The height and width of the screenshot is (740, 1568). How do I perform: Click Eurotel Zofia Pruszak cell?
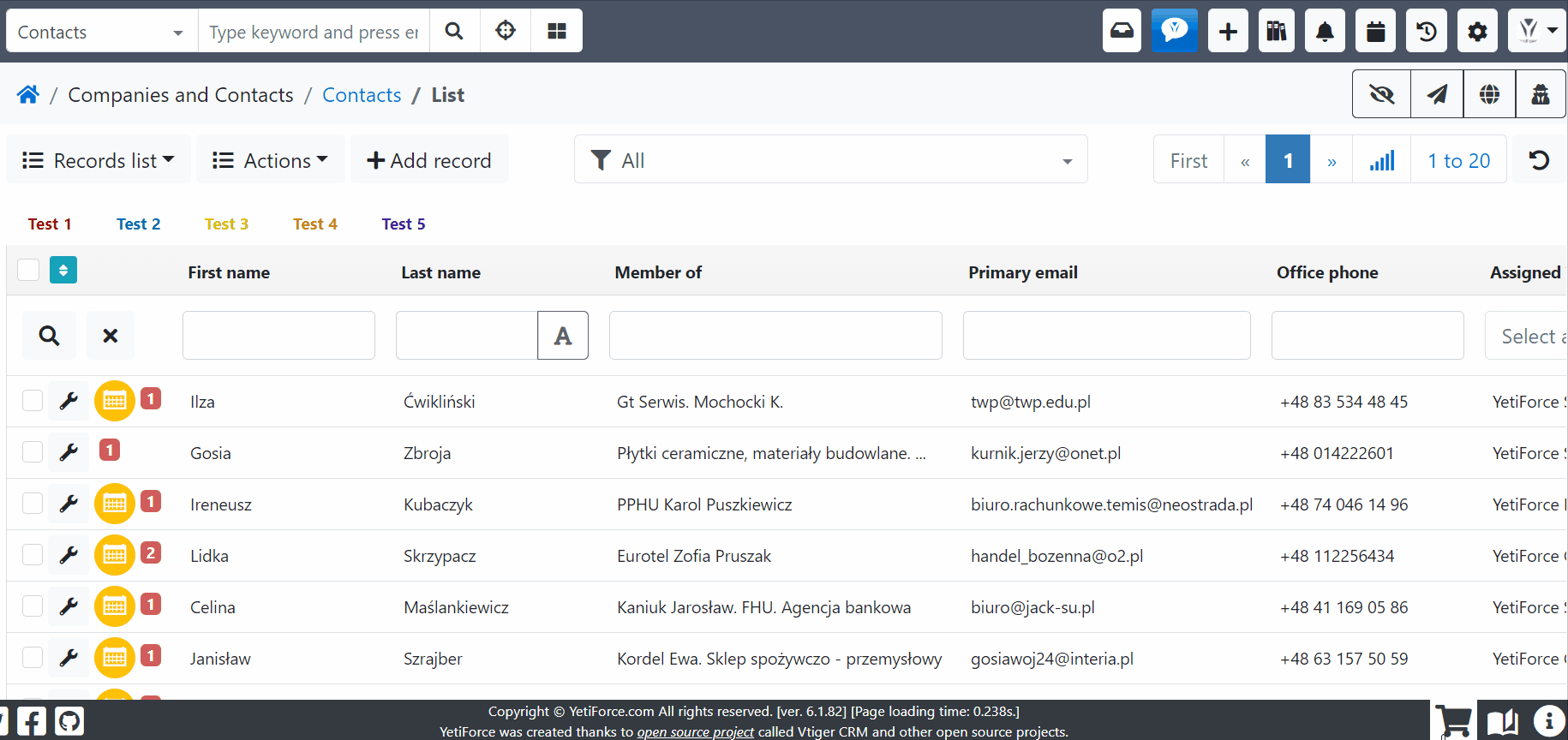(x=694, y=555)
